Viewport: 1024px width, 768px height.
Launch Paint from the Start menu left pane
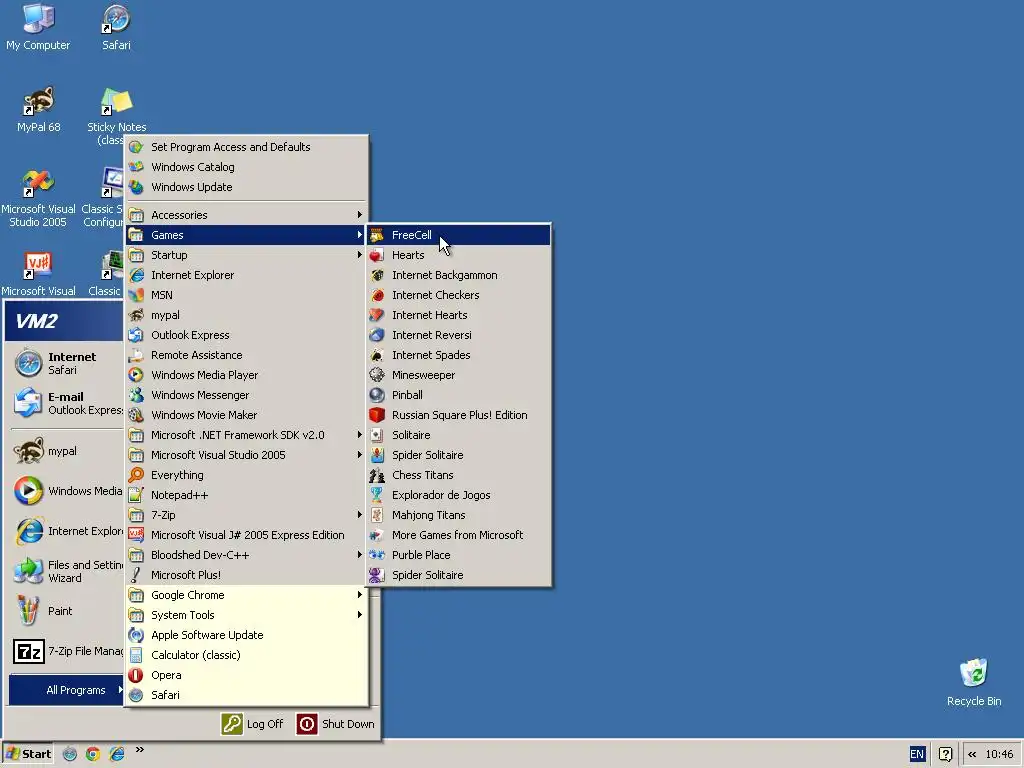(x=65, y=611)
